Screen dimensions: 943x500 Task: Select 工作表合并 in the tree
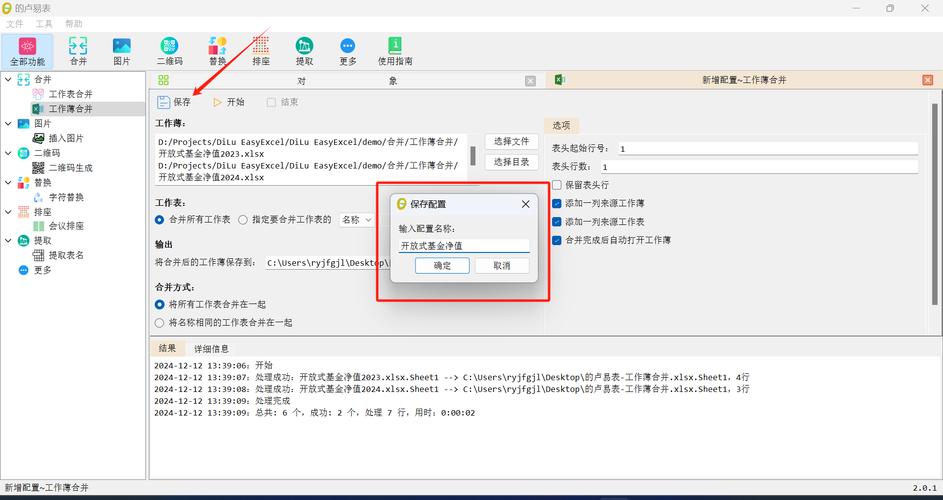pyautogui.click(x=70, y=94)
